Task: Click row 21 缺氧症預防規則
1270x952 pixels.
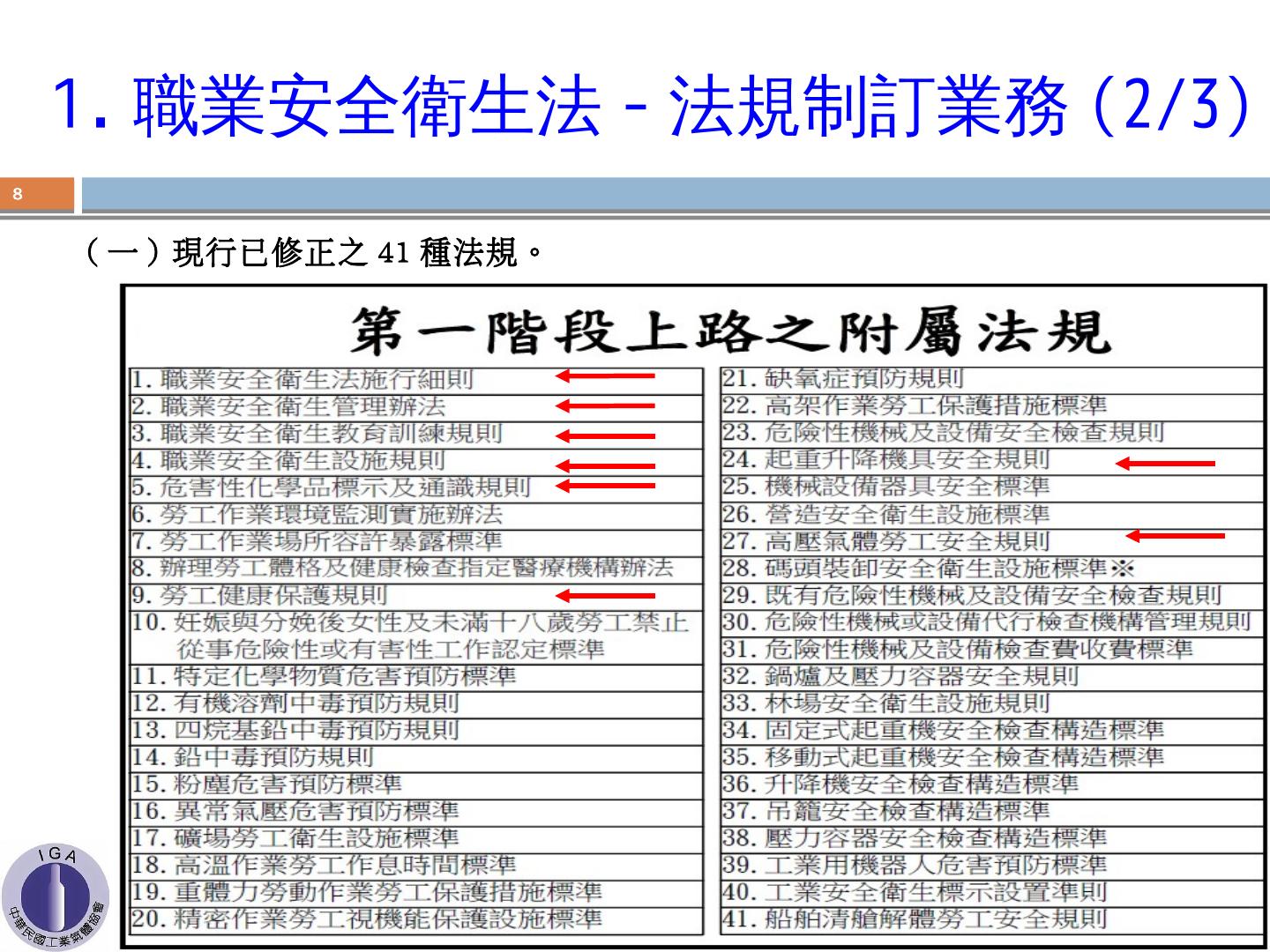Action: [843, 379]
